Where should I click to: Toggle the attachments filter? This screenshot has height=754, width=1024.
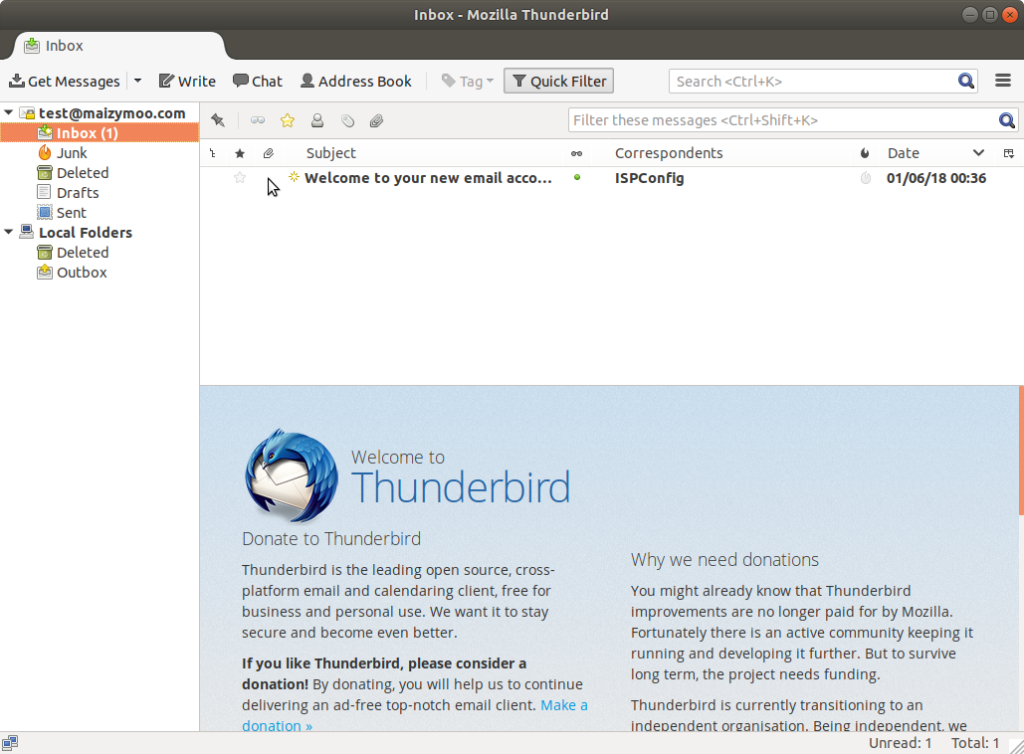point(377,120)
